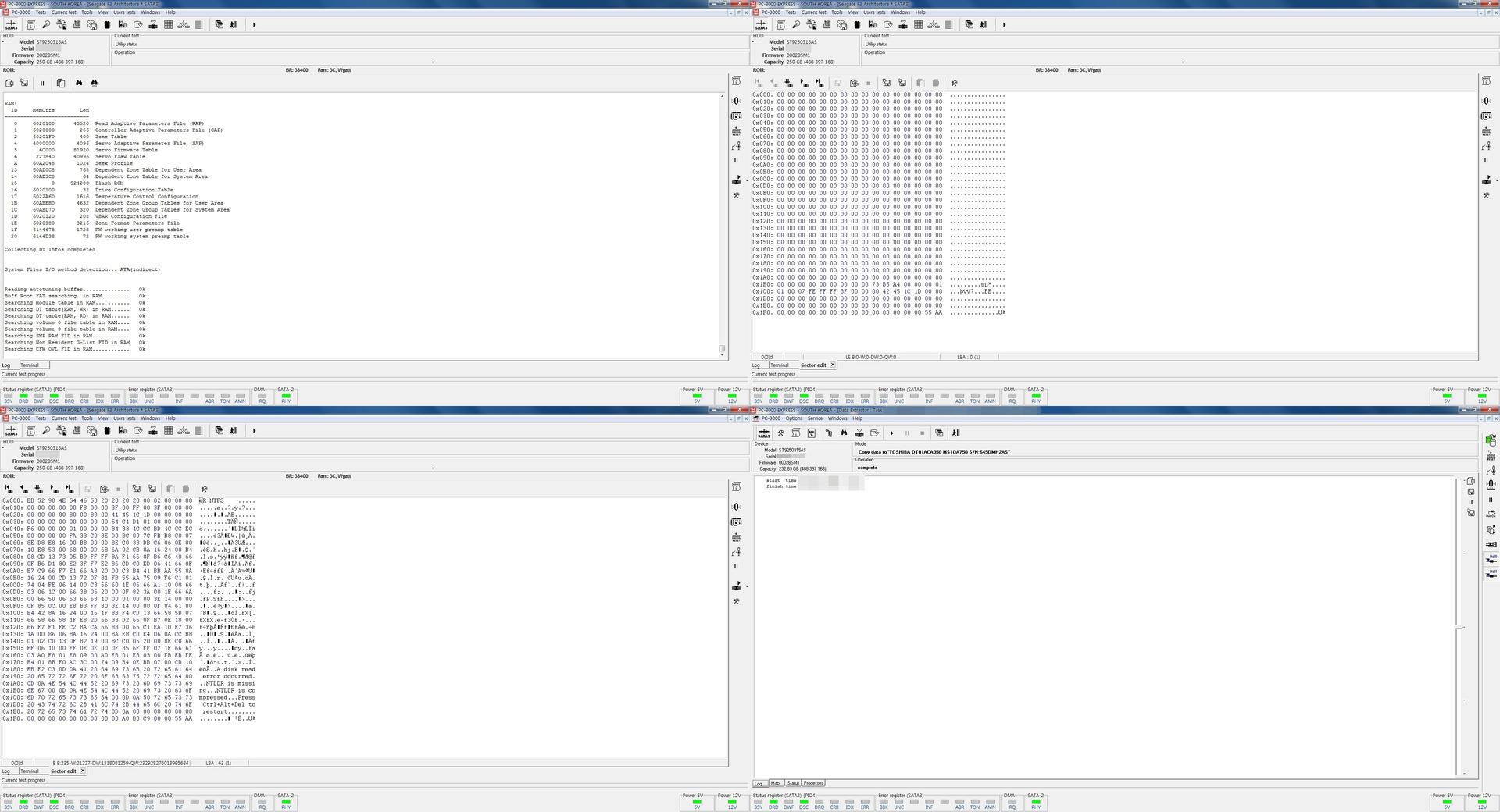
Task: Click the 'Copy data to TOSHIBA' mode text
Action: [934, 452]
